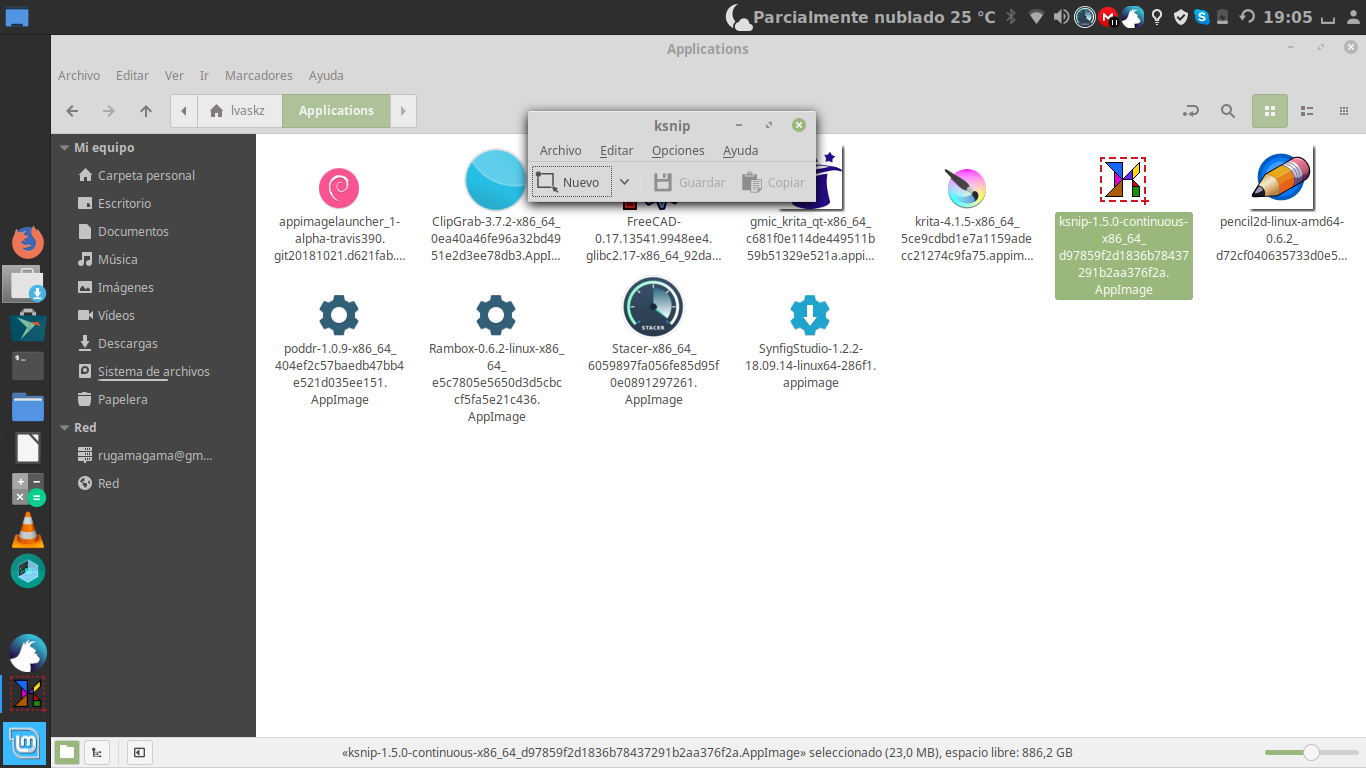Show places sidebar via status bar folder button

[67, 752]
